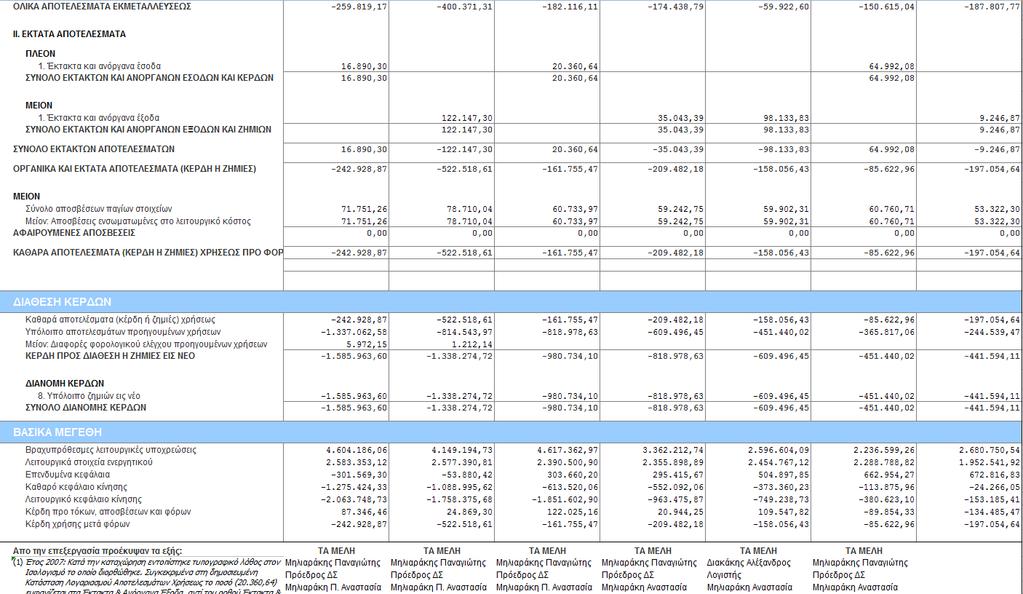Viewport: 1023px width, 594px height.
Task: Click the II. ΕΚΤΑΚΤΑ ΑΠΟΤΕΛΕΣΜΑΤΑ heading
Action: click(x=69, y=34)
